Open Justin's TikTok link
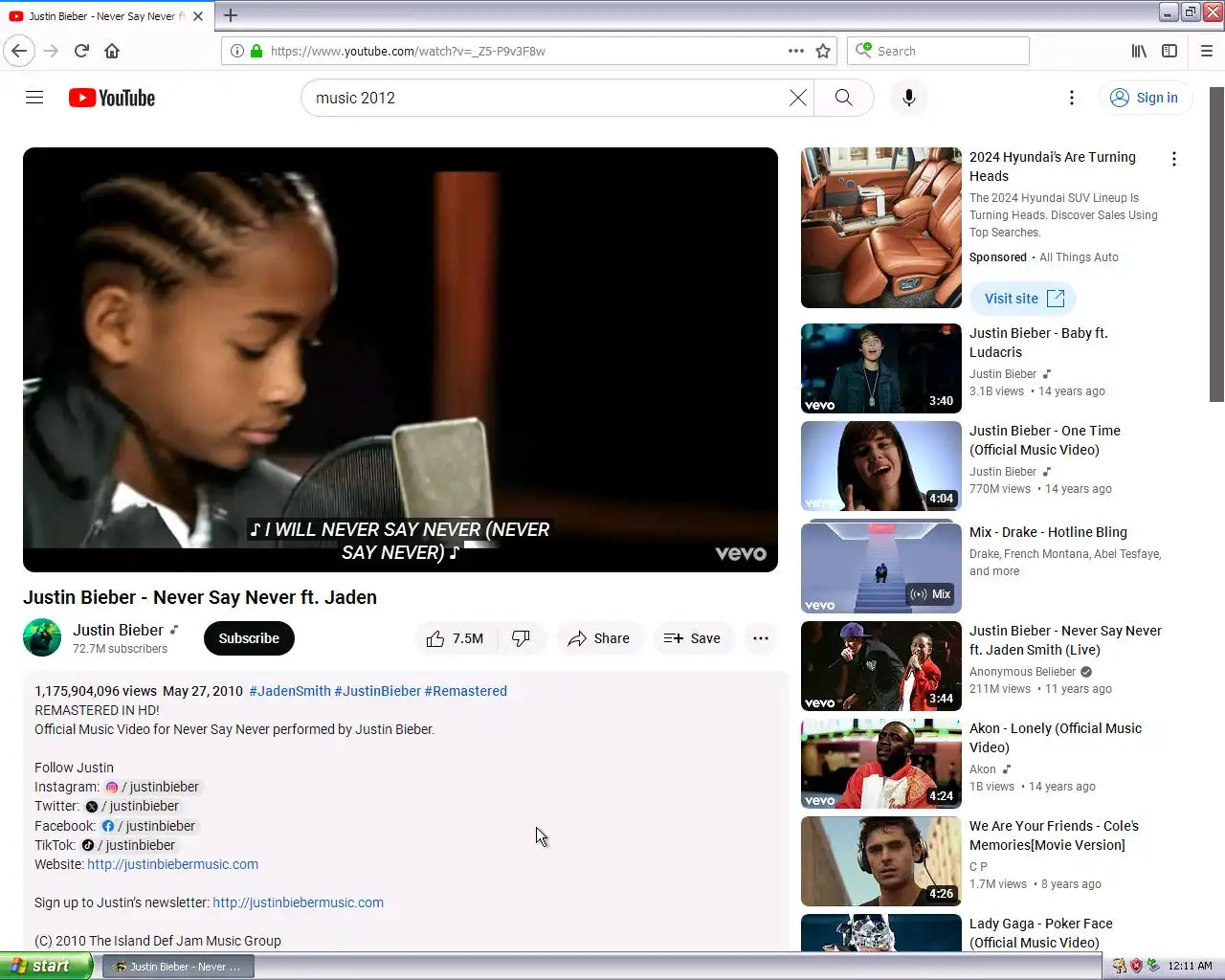The image size is (1225, 980). (128, 845)
